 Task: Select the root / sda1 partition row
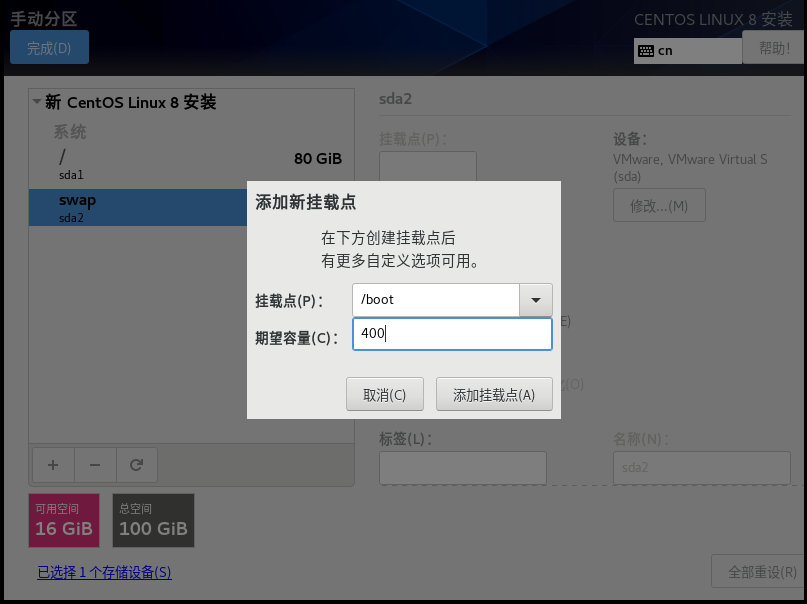pyautogui.click(x=191, y=164)
